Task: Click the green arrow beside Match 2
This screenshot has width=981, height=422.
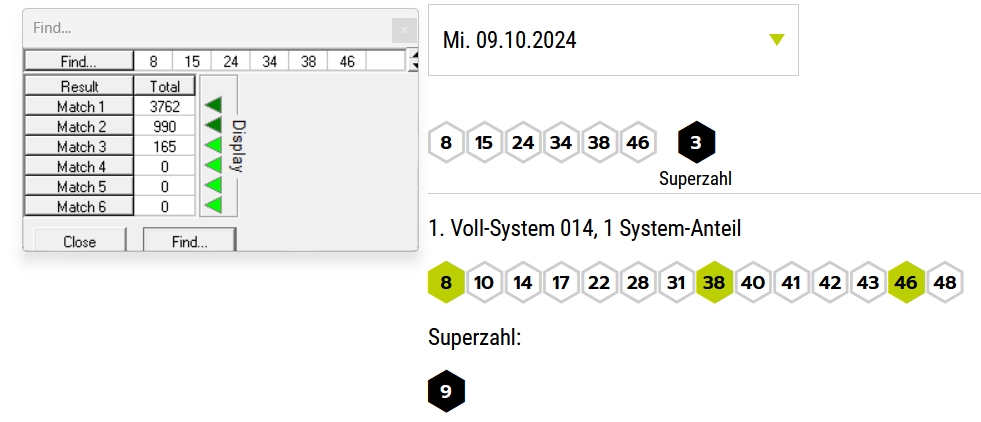Action: click(213, 125)
